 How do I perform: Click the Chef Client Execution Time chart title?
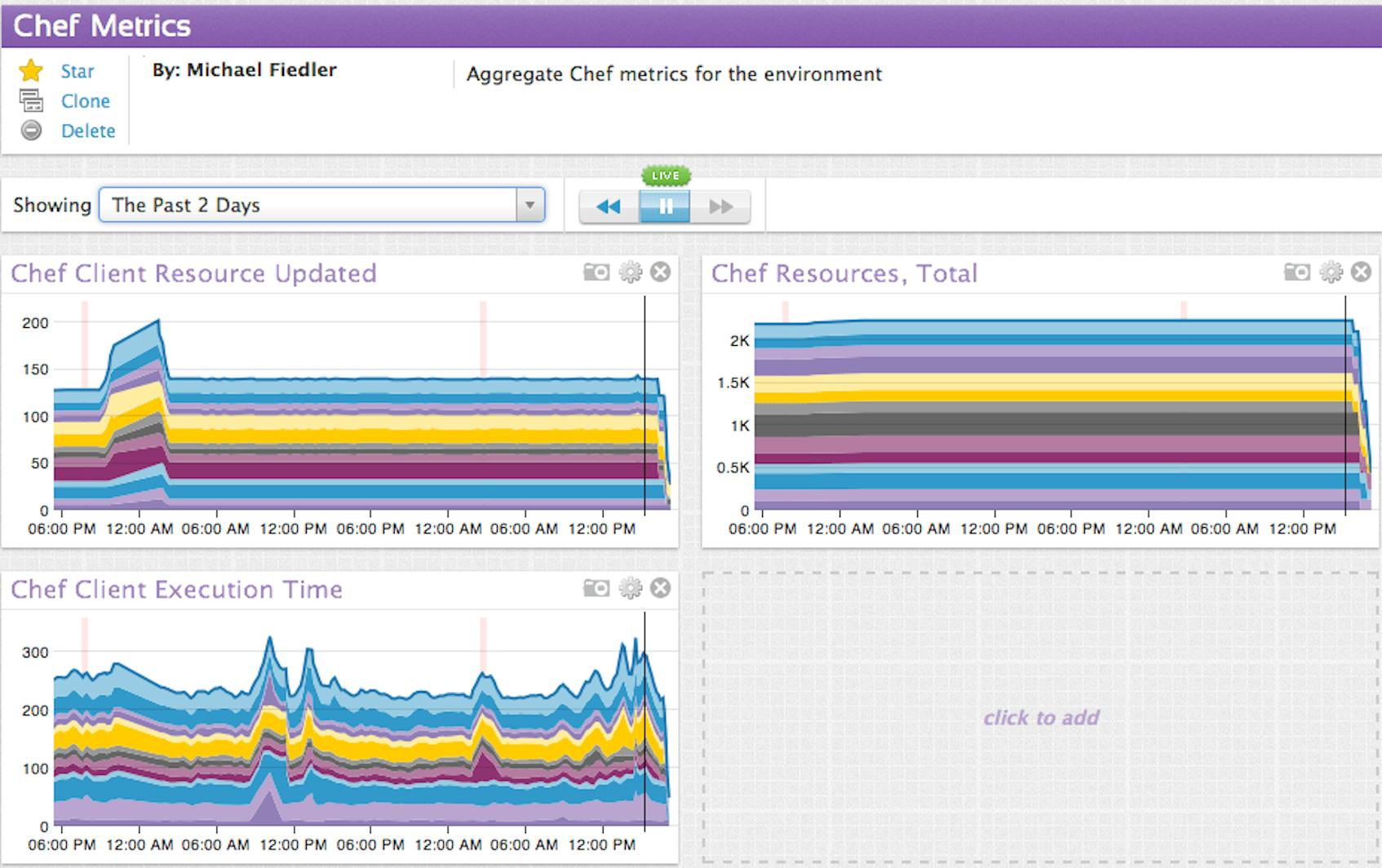176,589
